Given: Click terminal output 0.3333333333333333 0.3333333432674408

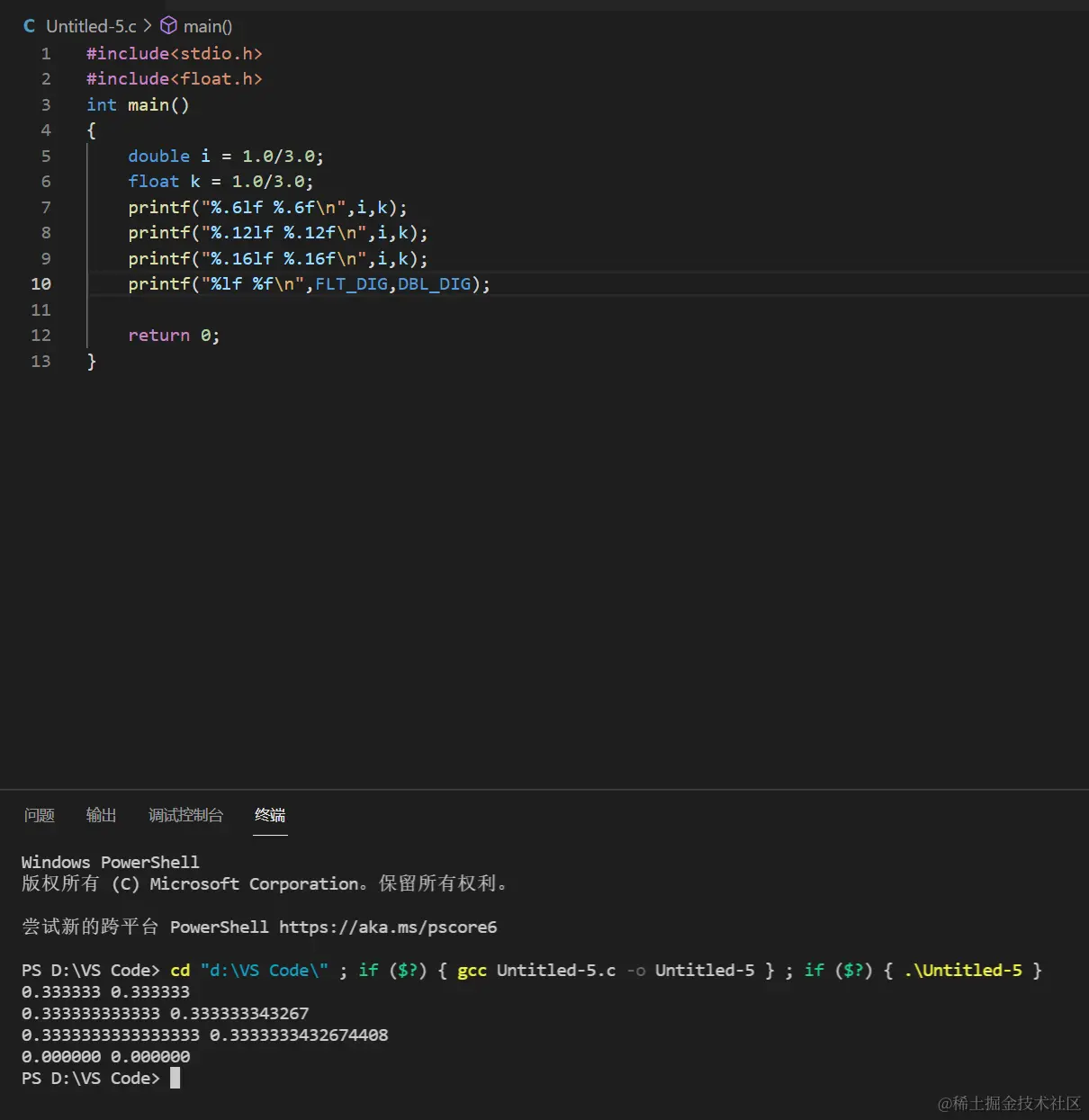Looking at the screenshot, I should coord(205,1035).
